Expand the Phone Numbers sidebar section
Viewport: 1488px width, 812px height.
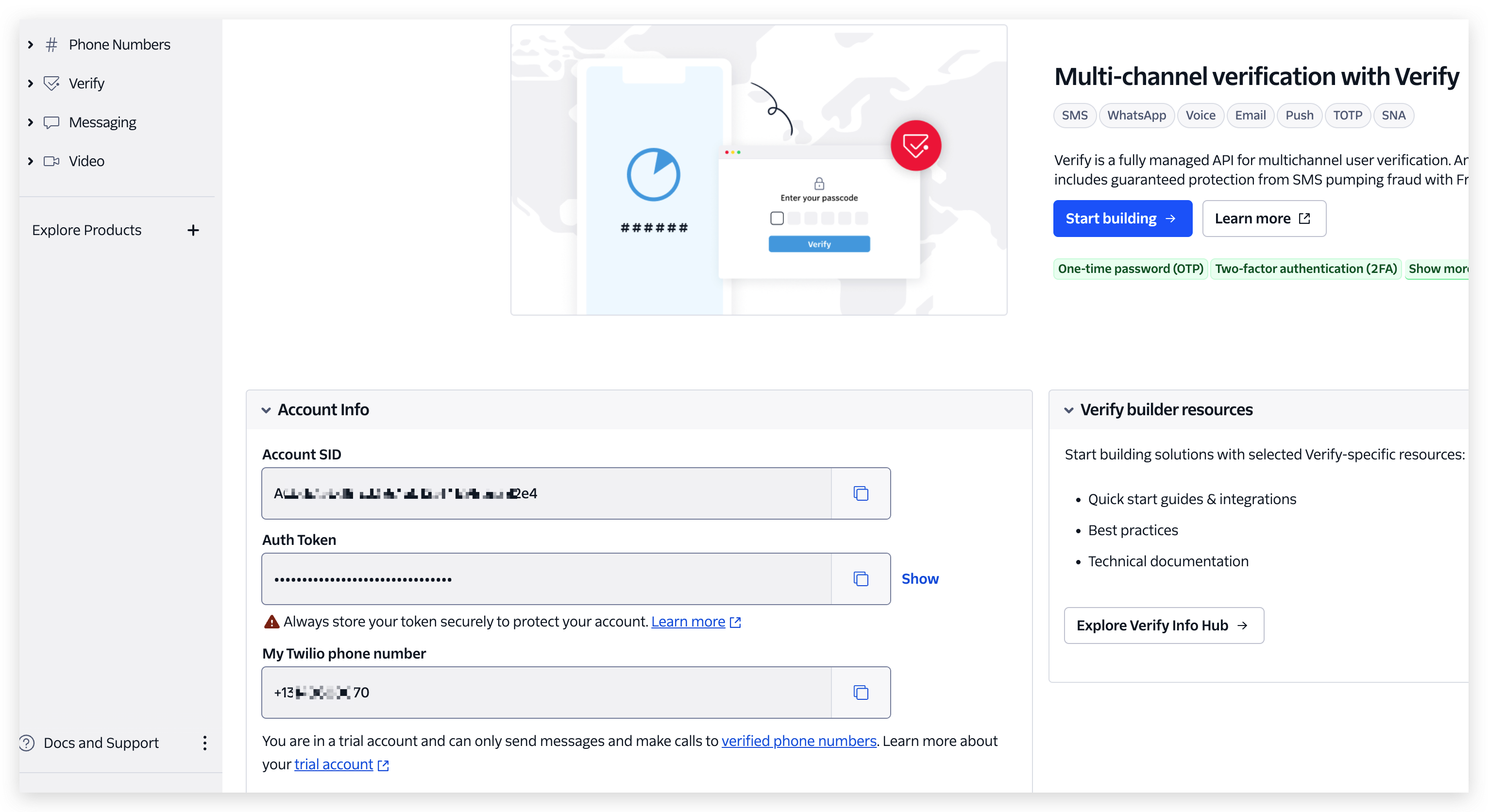tap(31, 45)
